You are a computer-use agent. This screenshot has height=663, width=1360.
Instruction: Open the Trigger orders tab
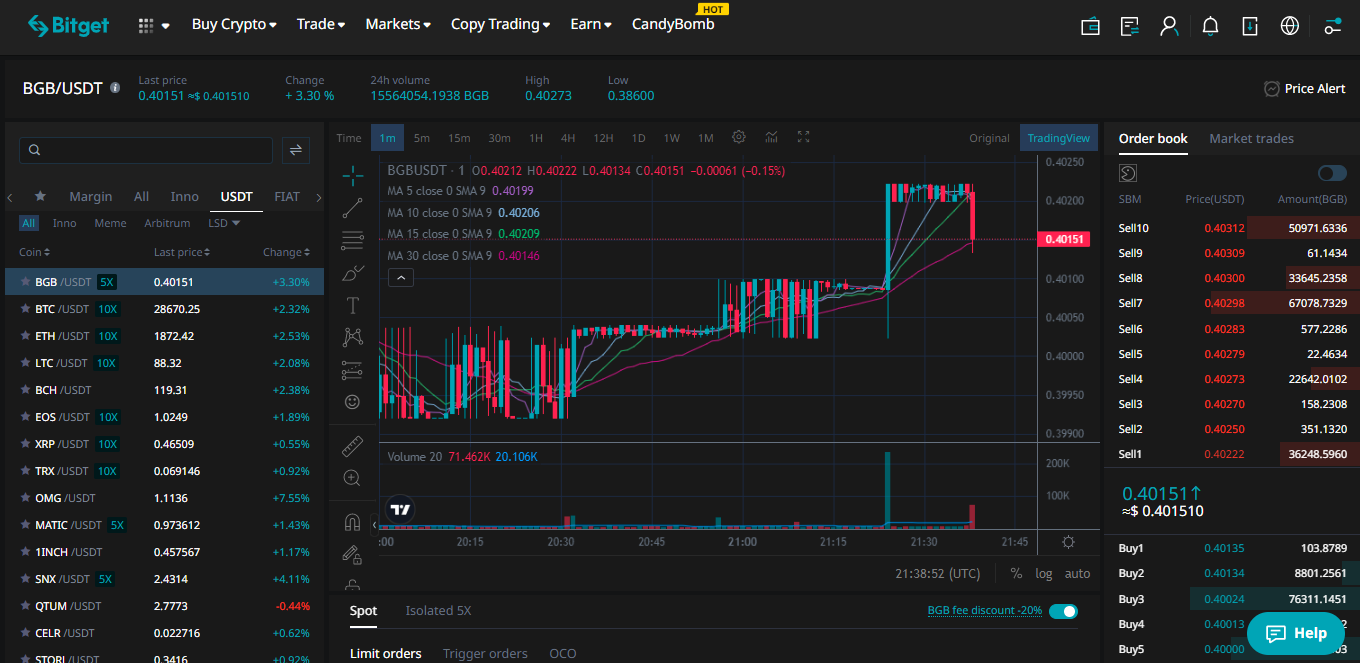point(485,653)
